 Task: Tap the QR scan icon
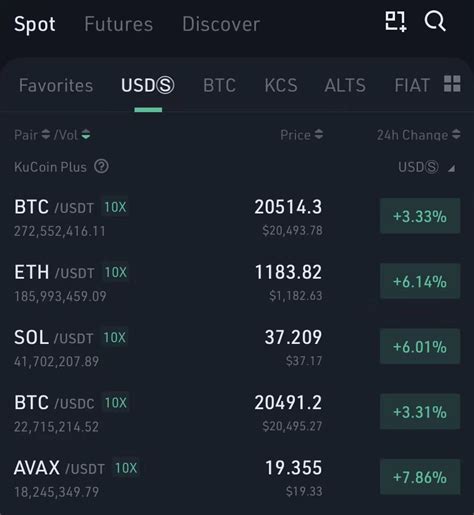[x=396, y=22]
